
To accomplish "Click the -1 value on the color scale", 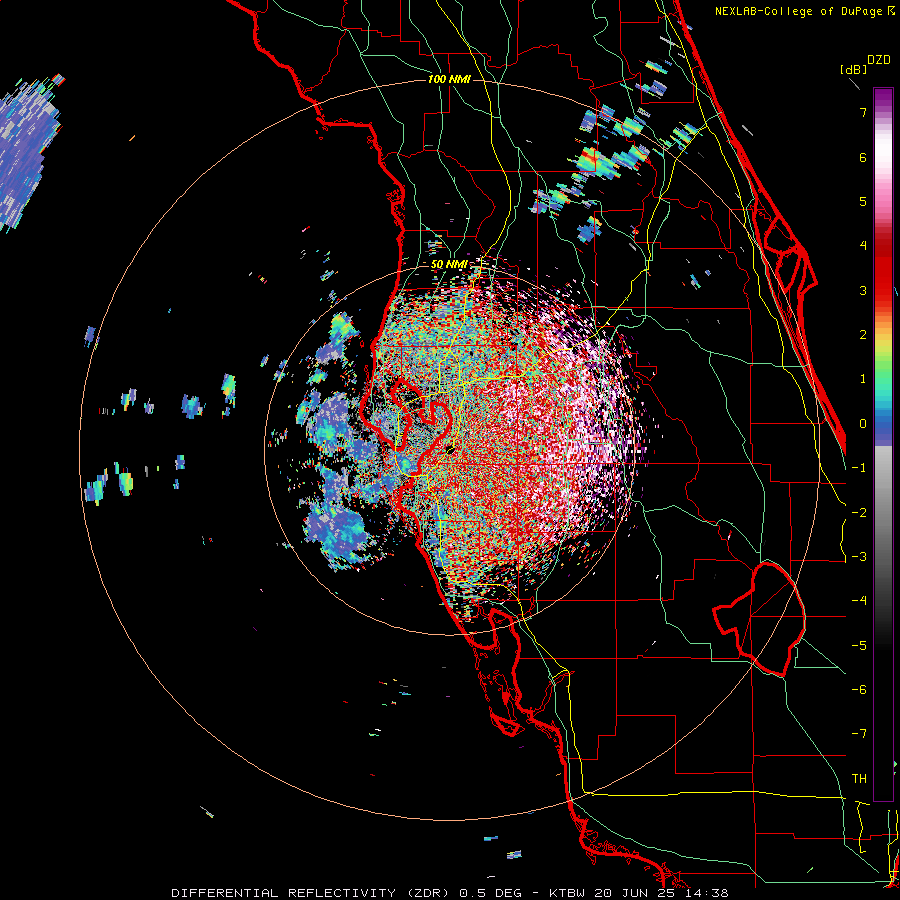I will (x=859, y=468).
